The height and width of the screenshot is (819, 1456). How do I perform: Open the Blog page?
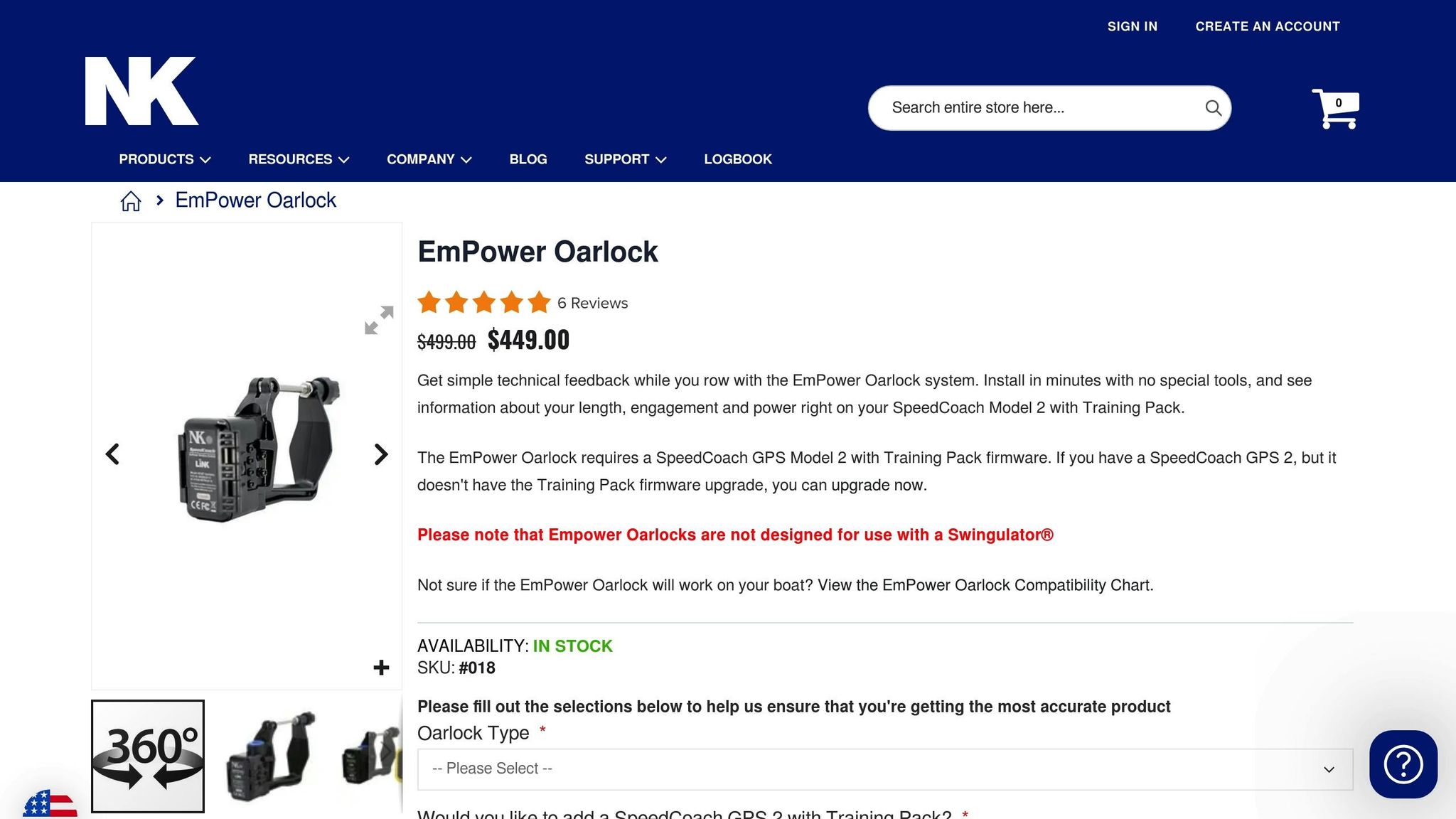coord(528,159)
